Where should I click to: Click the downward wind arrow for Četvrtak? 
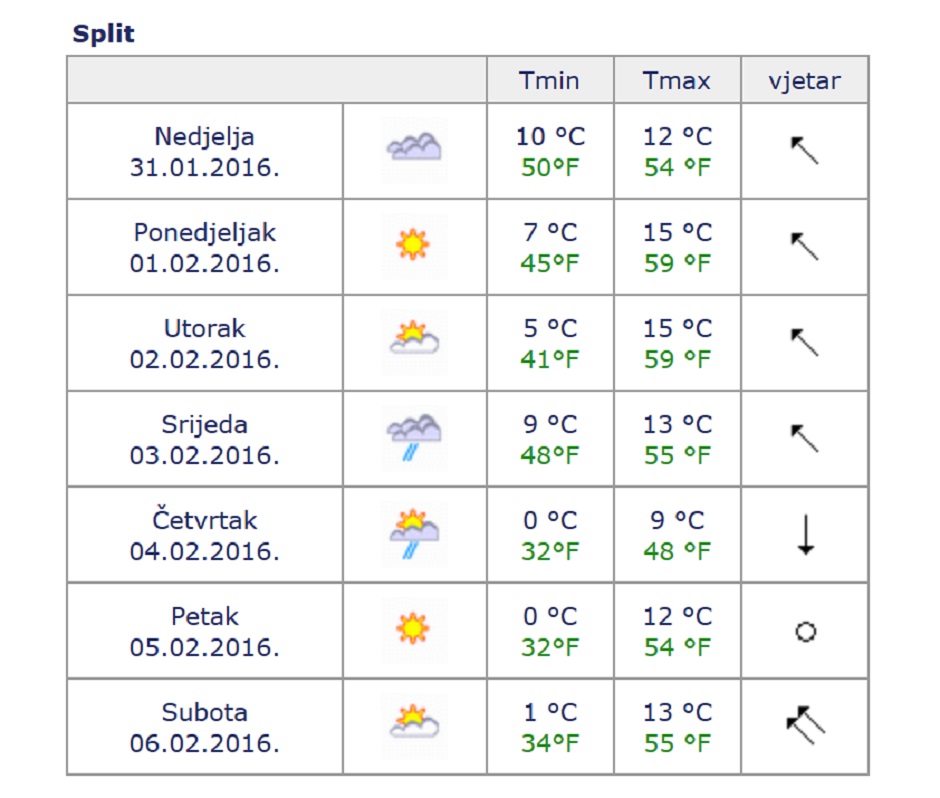(805, 534)
